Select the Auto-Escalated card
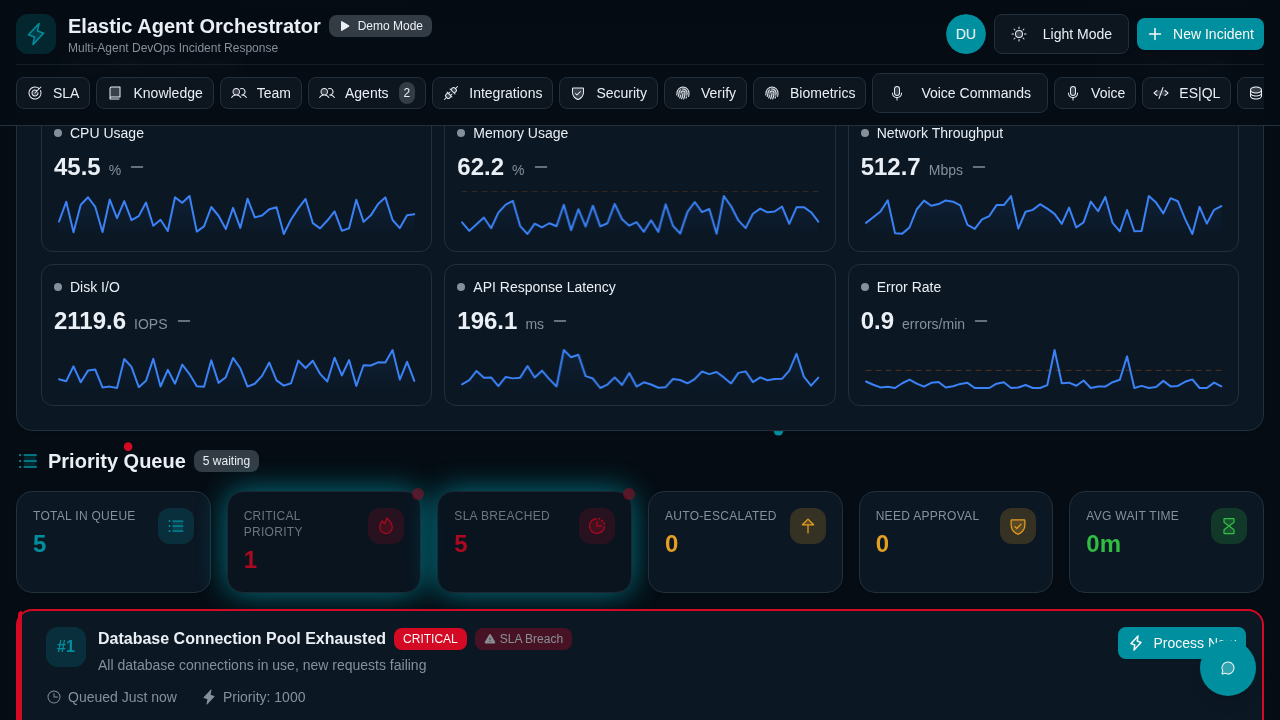Viewport: 1280px width, 720px height. [745, 542]
